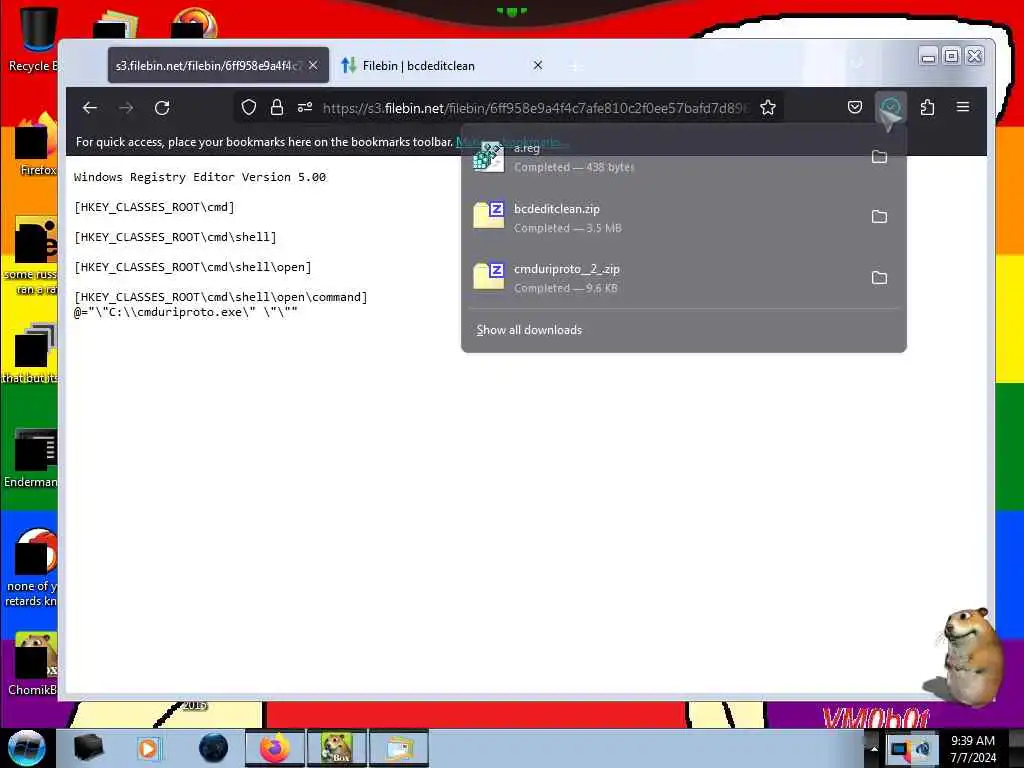Open hamster Box app in taskbar
The height and width of the screenshot is (768, 1024).
point(337,748)
